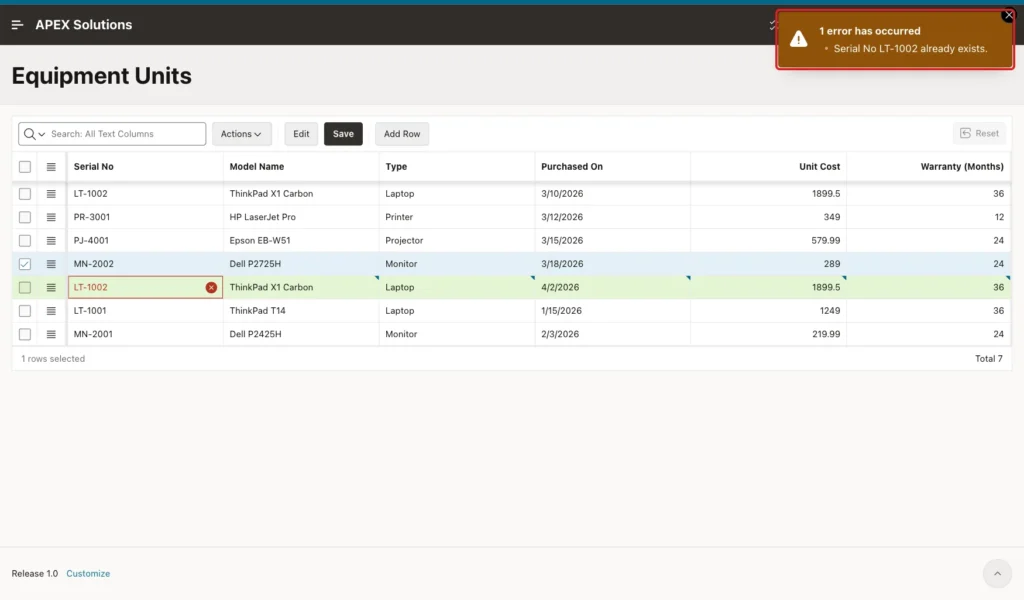Screen dimensions: 1024x600
Task: Check the LT-1002 row purchased 4/2/2026
Action: 25,287
